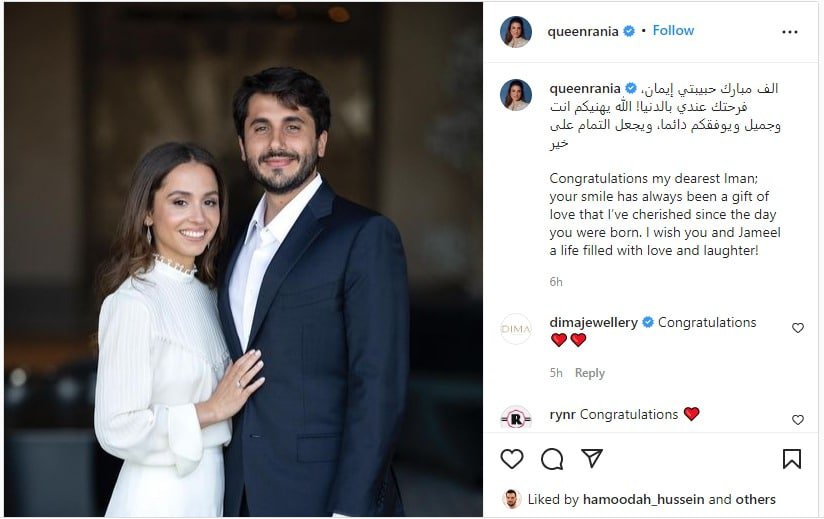Open rynr username link
This screenshot has width=824, height=519.
[x=562, y=414]
